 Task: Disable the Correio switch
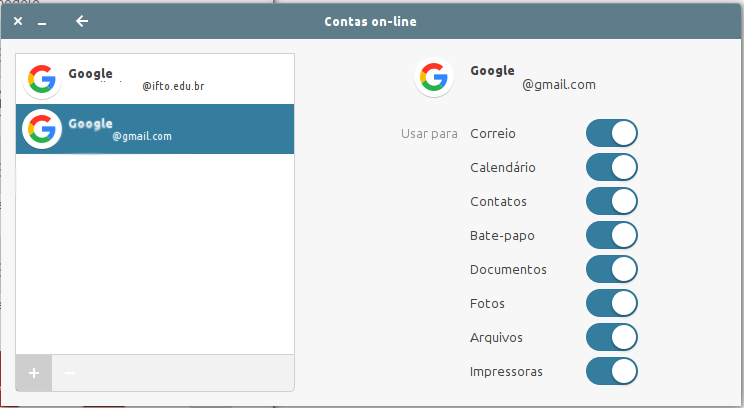tap(612, 133)
